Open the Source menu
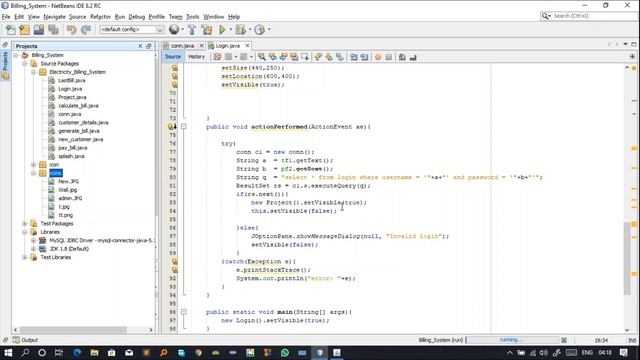 [78, 17]
